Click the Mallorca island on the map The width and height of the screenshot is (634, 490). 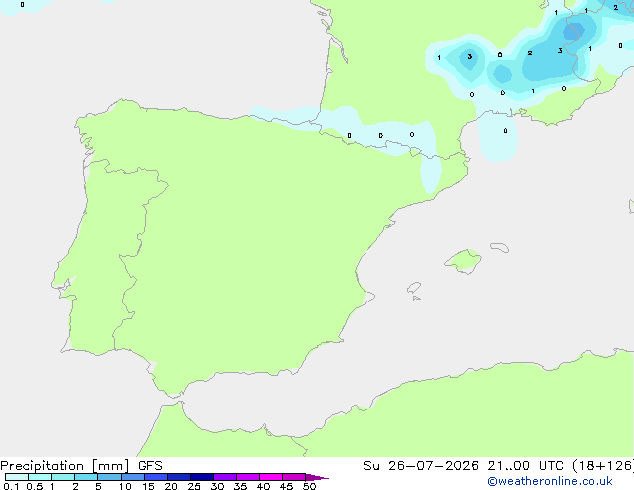[x=464, y=261]
